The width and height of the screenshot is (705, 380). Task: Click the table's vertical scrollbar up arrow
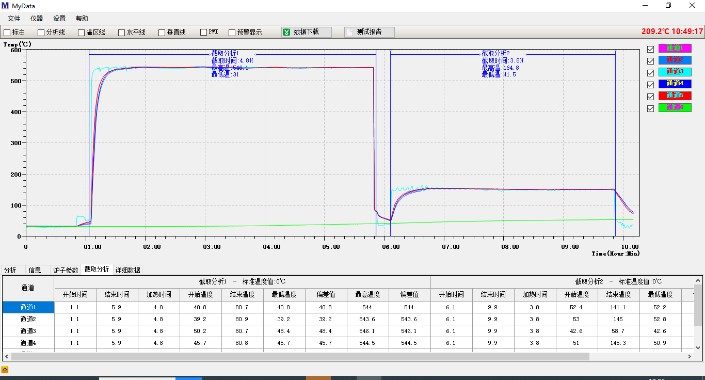[698, 281]
